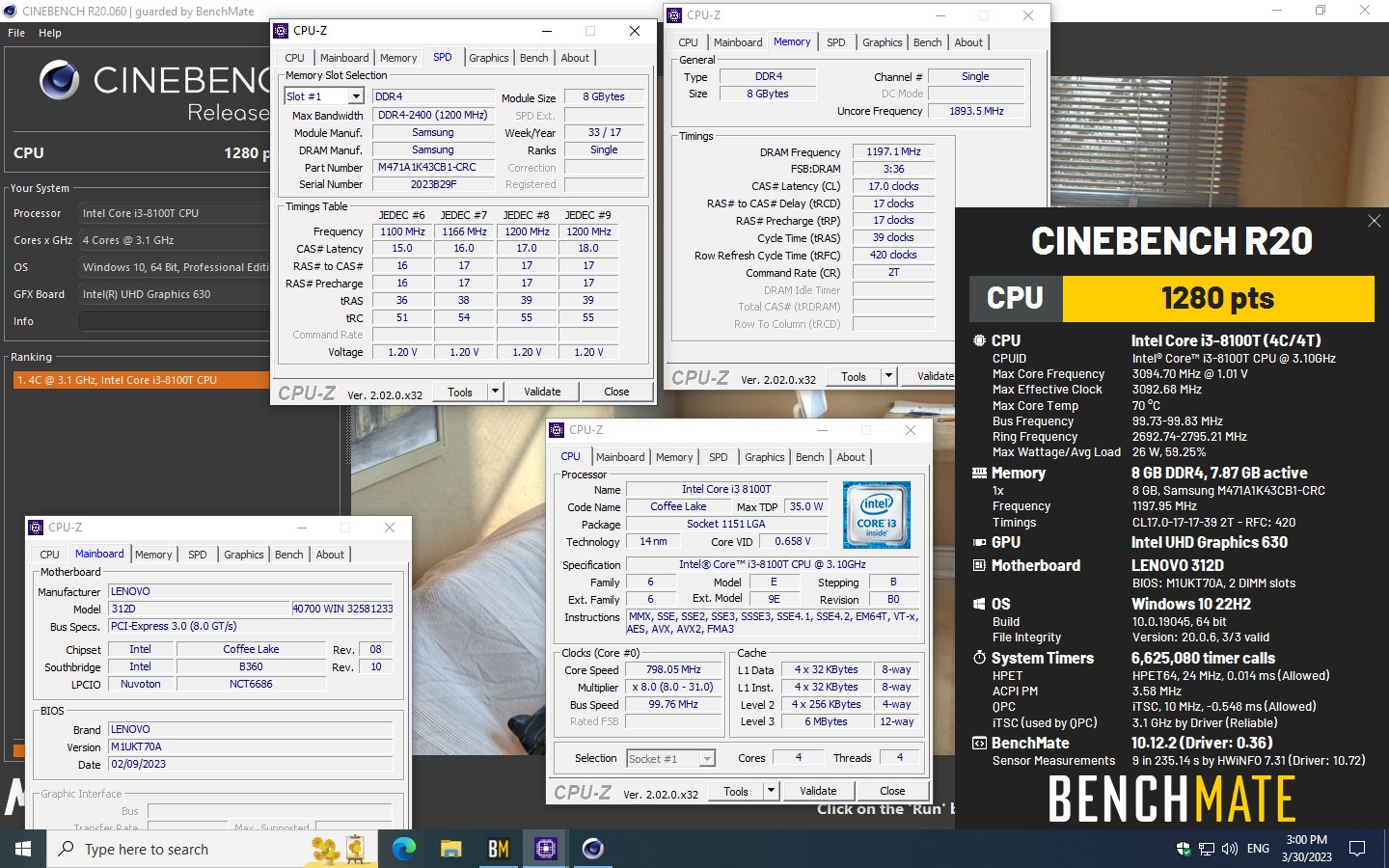Select Mainboard tab in Memory window
Viewport: 1389px width, 868px height.
pyautogui.click(x=738, y=42)
